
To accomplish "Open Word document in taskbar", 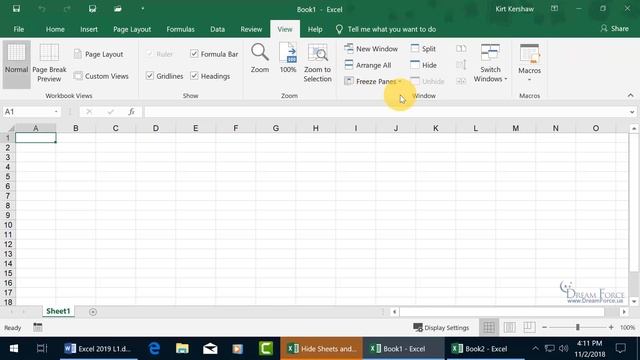I will tap(98, 349).
